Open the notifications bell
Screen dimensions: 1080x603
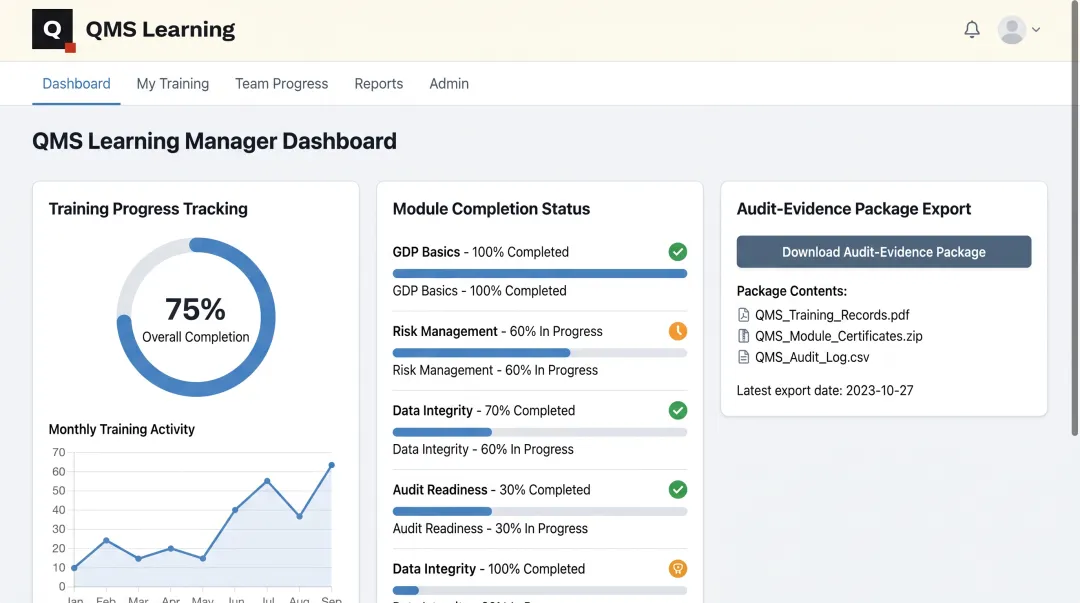tap(972, 30)
